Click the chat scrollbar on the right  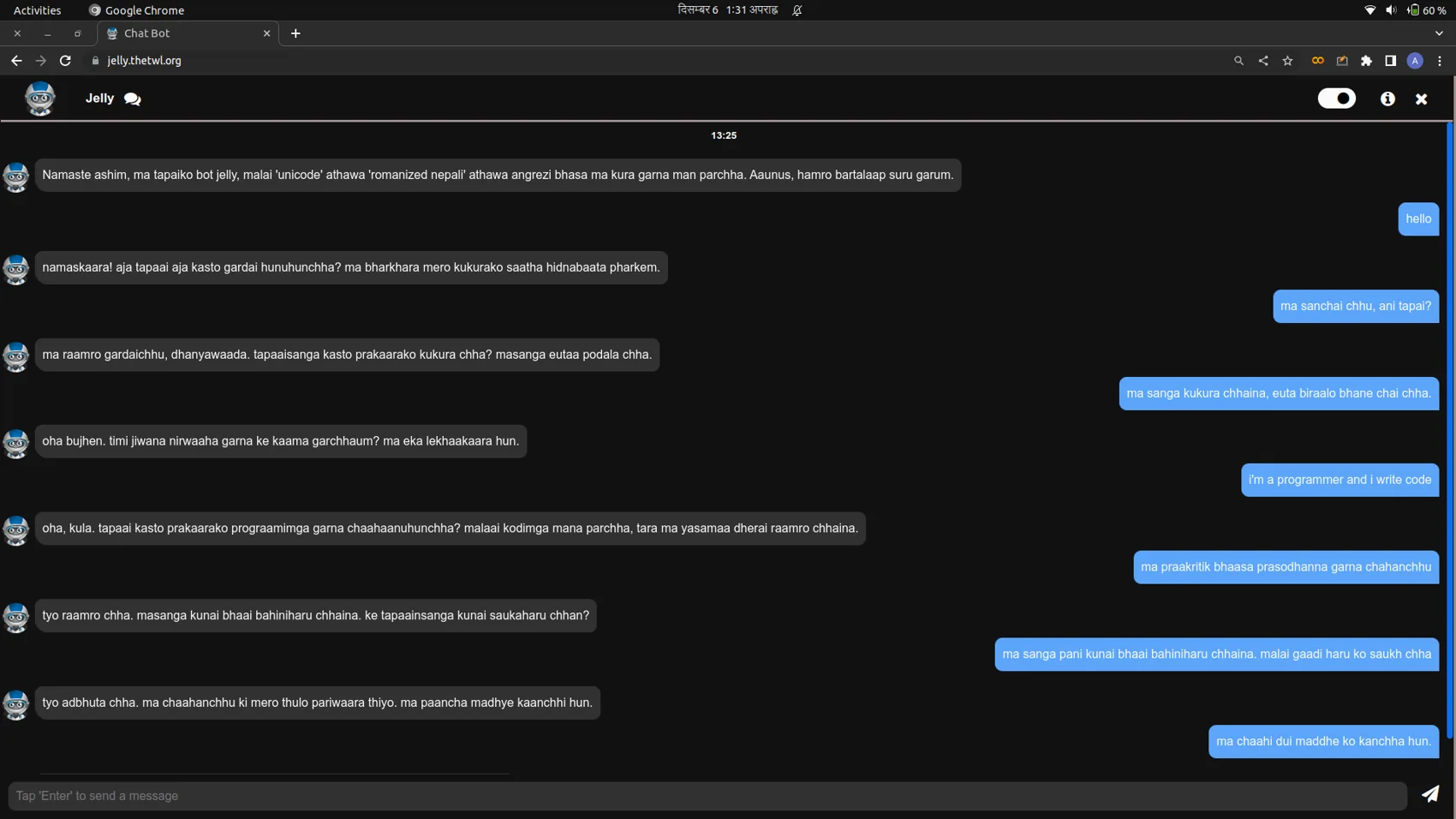(x=1450, y=430)
